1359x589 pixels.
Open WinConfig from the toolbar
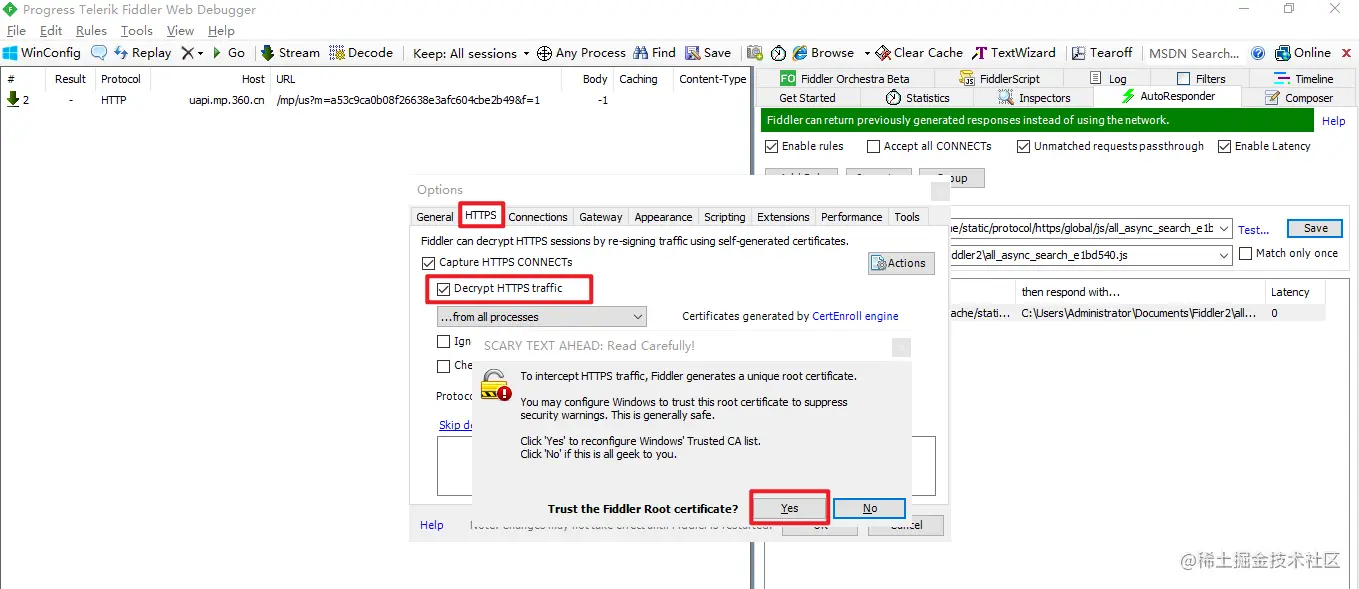pyautogui.click(x=42, y=53)
